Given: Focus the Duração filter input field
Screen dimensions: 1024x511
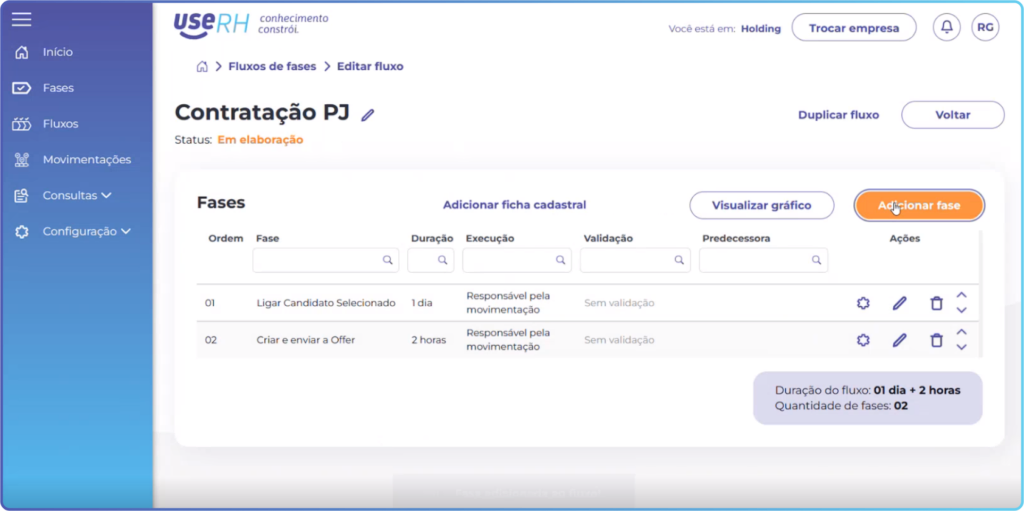Looking at the screenshot, I should point(430,260).
